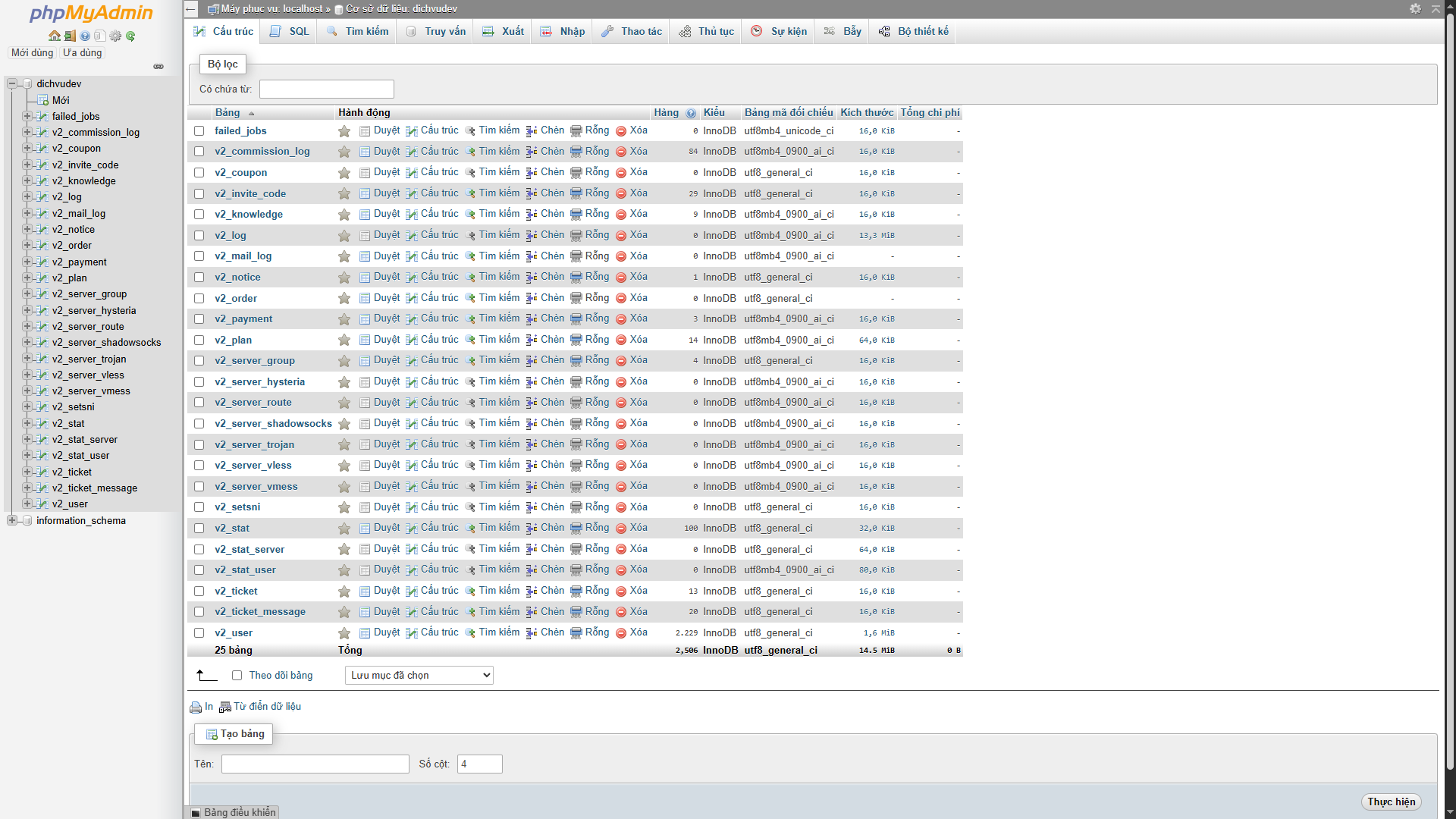
Task: Switch to the SQL tab
Action: point(290,32)
